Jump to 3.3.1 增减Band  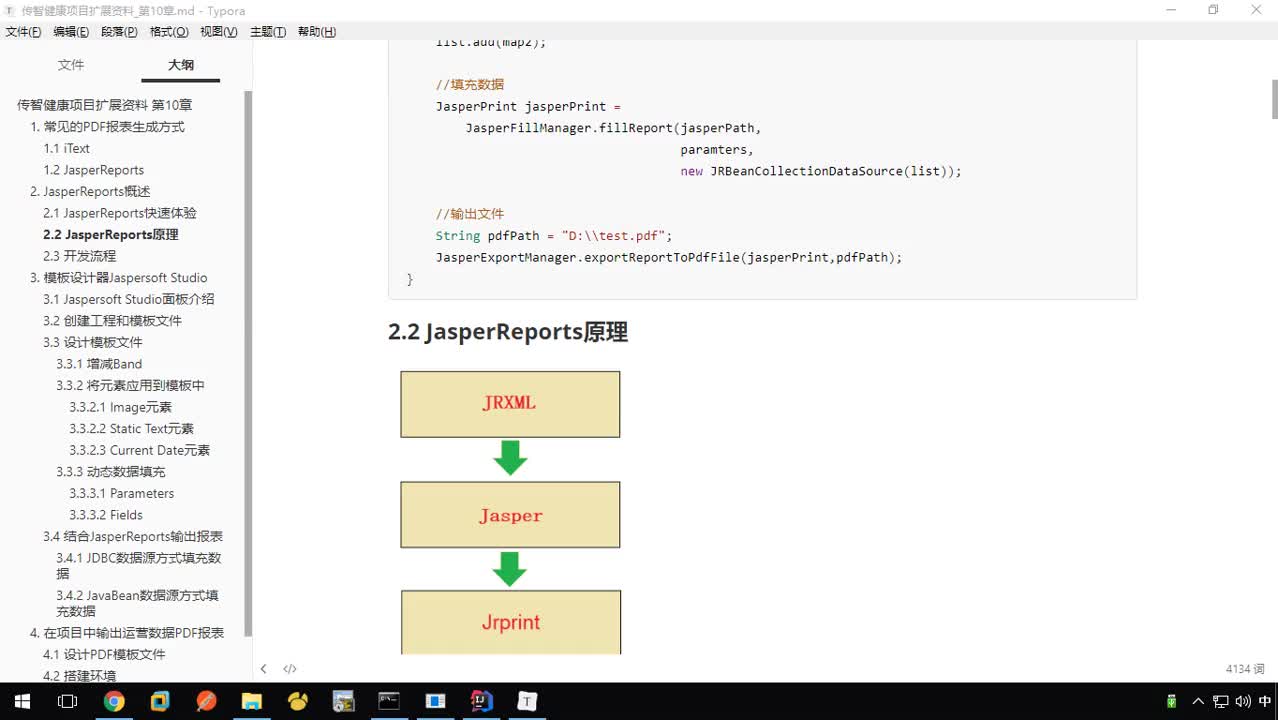tap(99, 364)
